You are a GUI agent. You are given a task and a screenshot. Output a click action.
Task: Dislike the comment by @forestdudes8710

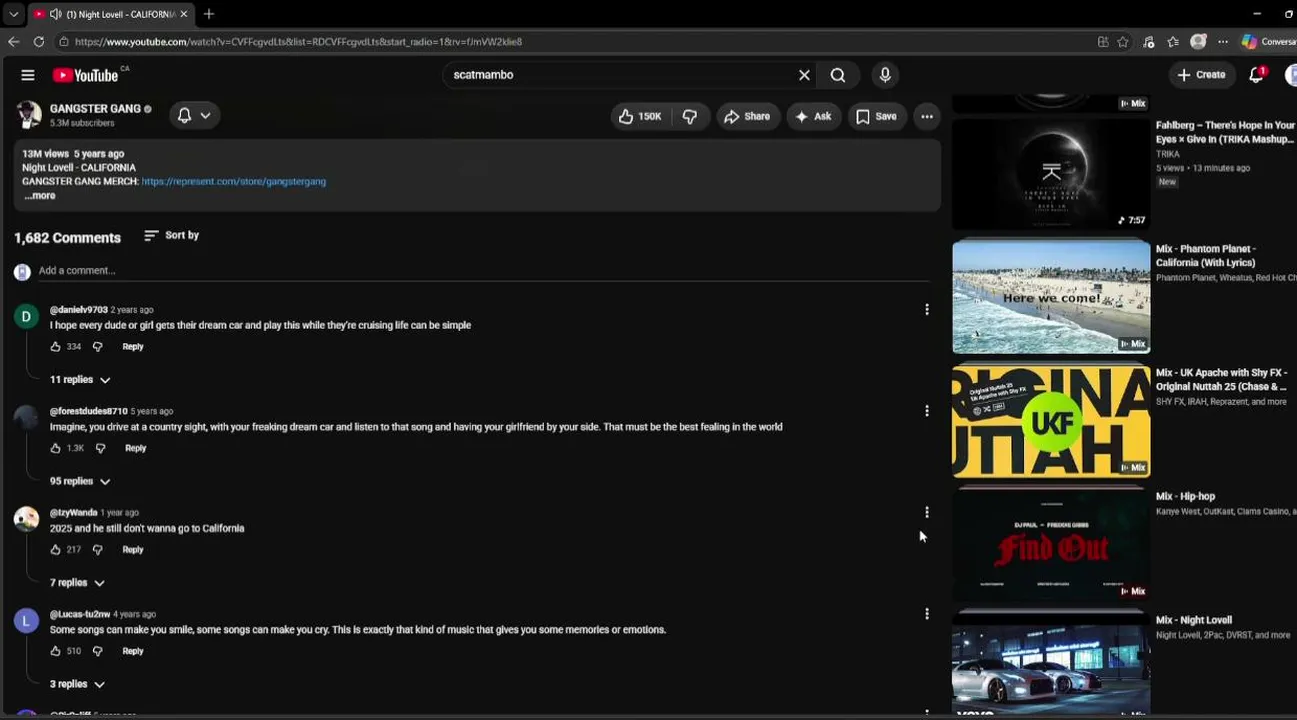click(x=100, y=448)
